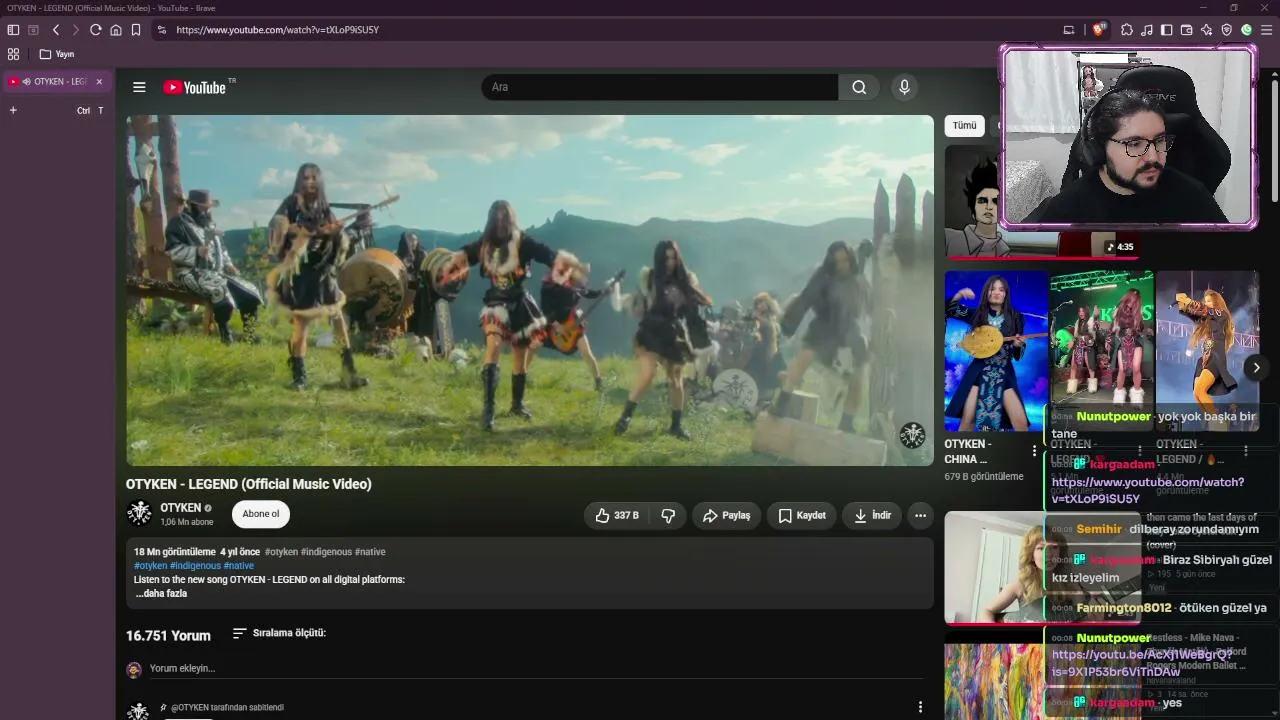Click the Ara search input field
Viewport: 1280px width, 720px height.
[660, 87]
